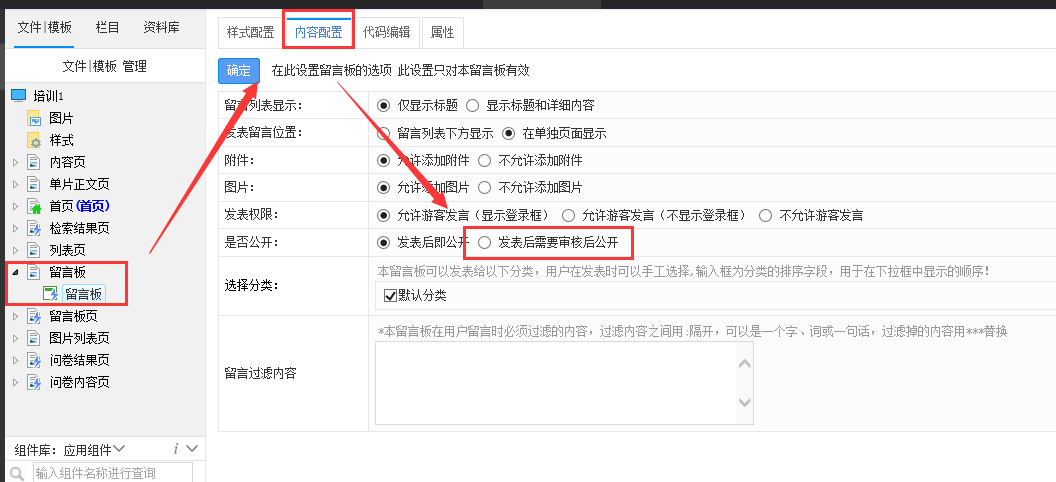The image size is (1056, 482).
Task: Click the 培训1 site monitor icon
Action: pos(18,96)
